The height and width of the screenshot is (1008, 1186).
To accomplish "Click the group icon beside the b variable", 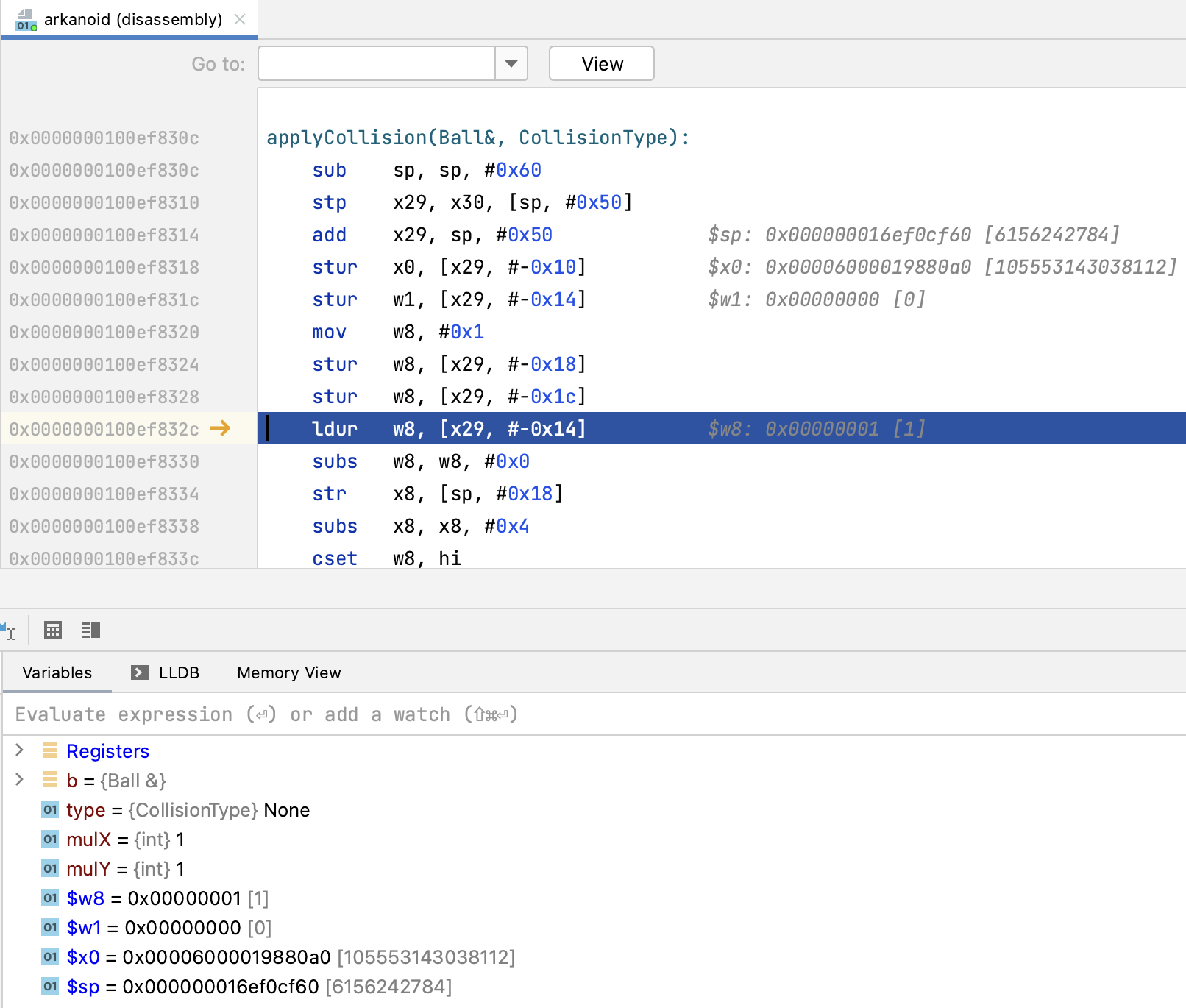I will click(x=49, y=780).
